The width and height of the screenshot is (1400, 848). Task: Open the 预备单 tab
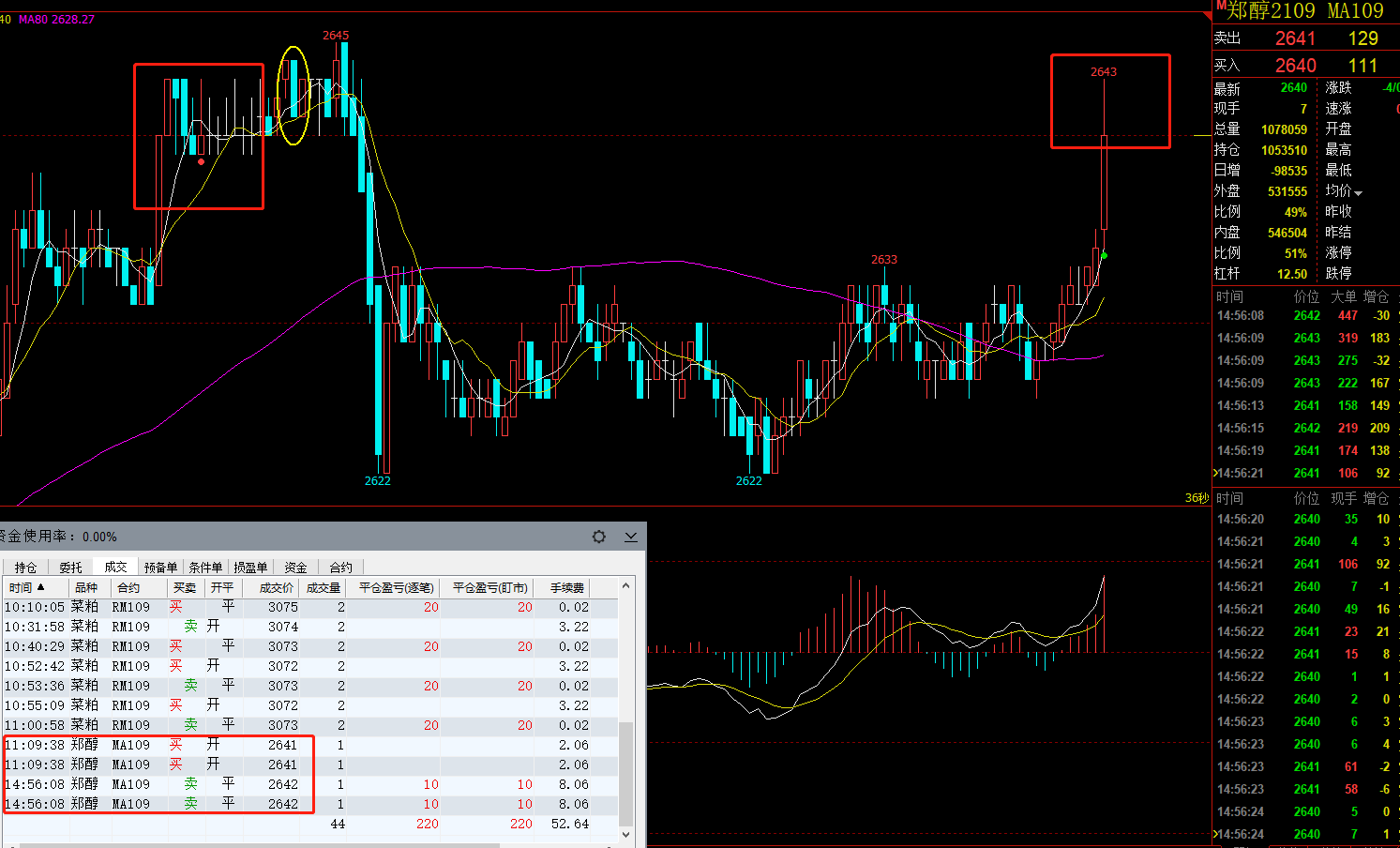pos(160,567)
